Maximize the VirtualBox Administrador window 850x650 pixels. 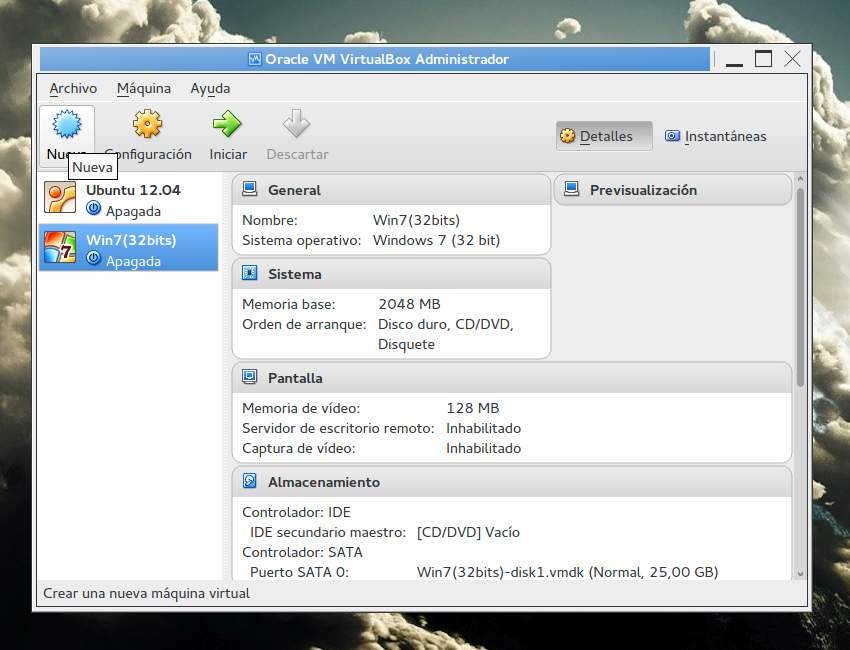(x=763, y=59)
